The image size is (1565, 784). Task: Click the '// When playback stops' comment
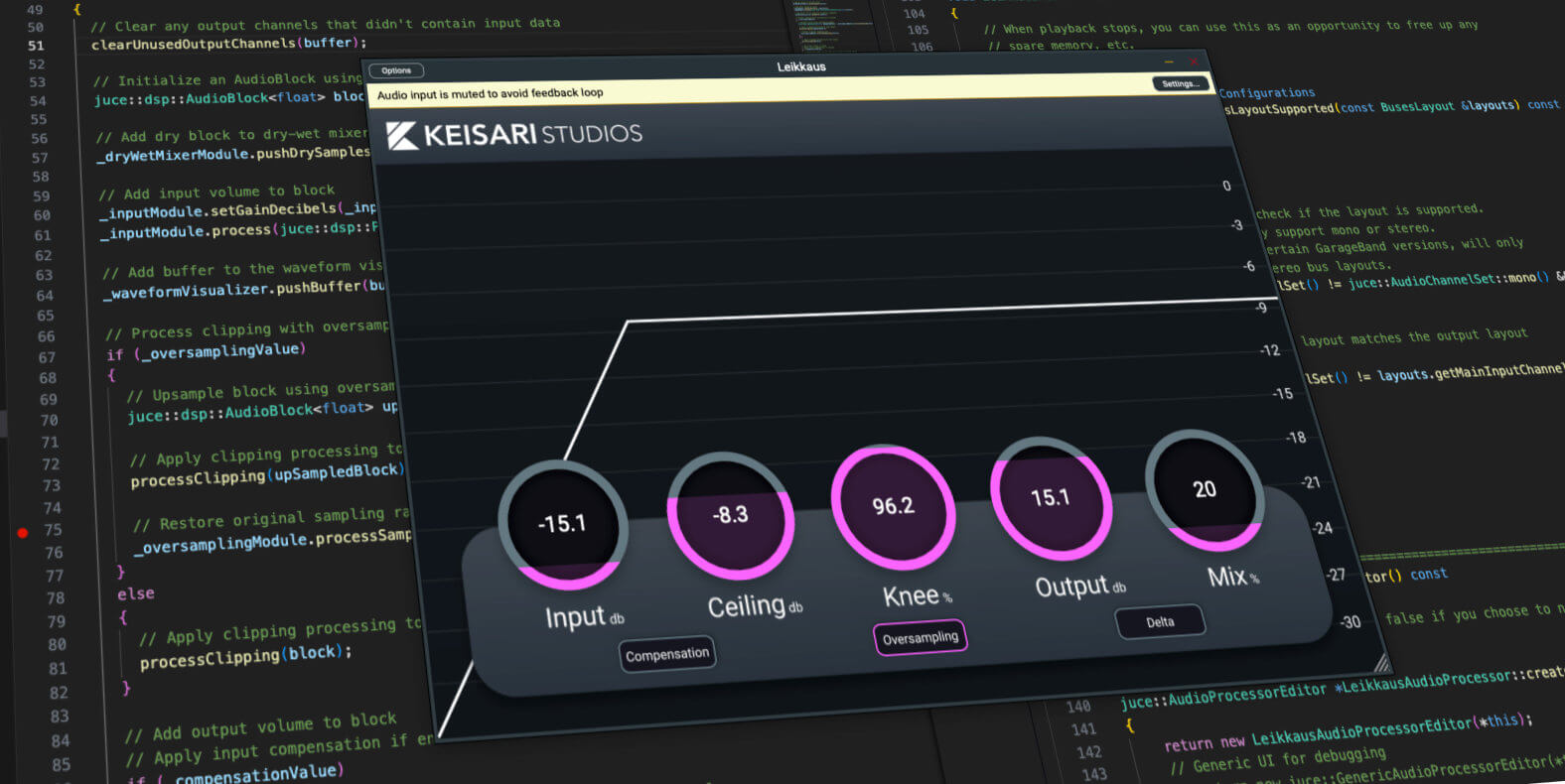(1230, 27)
